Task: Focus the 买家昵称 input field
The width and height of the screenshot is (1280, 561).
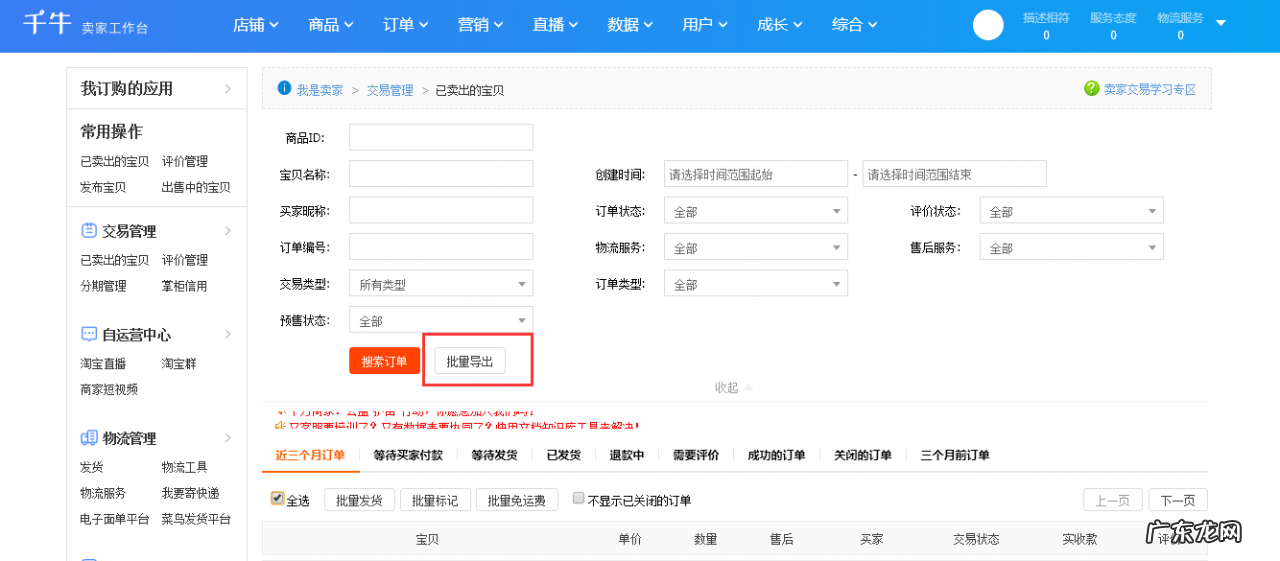Action: click(x=441, y=211)
